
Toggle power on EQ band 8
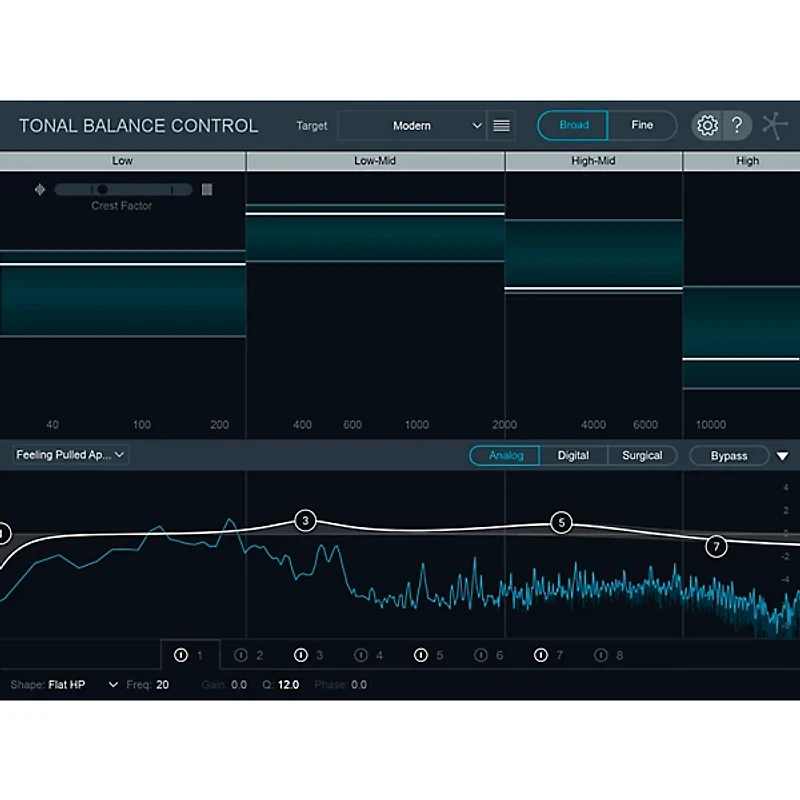[601, 655]
